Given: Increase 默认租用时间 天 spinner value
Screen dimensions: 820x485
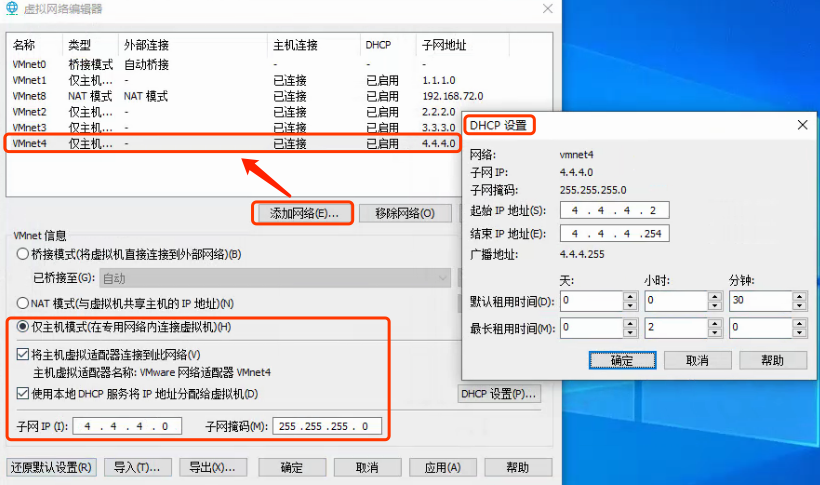Looking at the screenshot, I should point(629,296).
